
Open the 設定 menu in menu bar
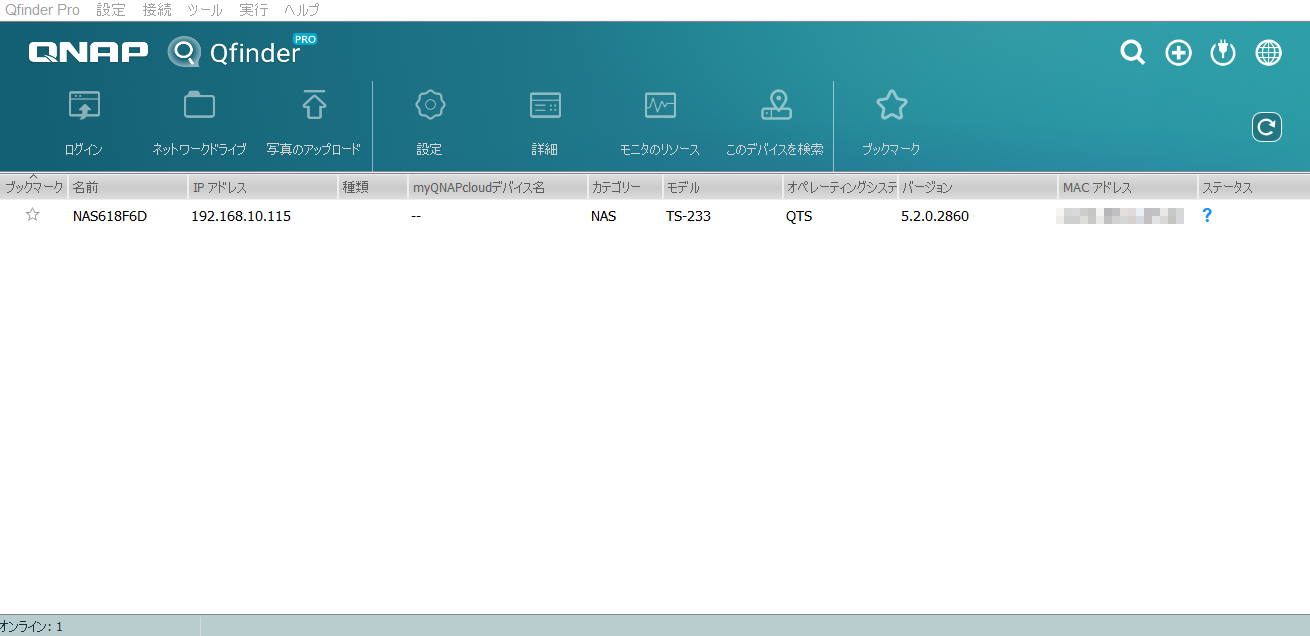coord(111,10)
